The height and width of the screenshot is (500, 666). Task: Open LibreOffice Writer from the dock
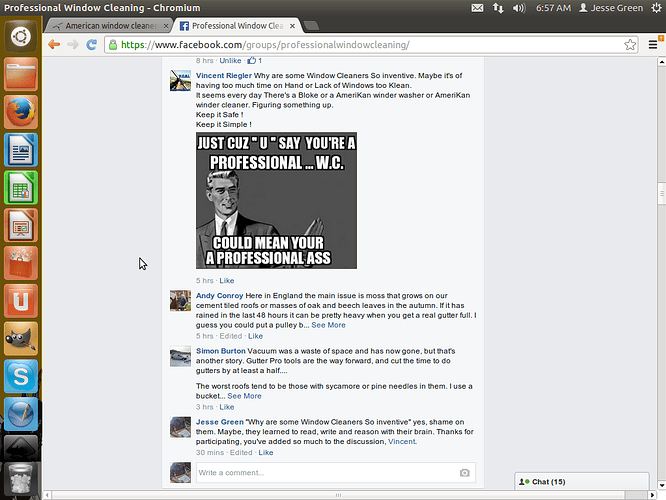point(21,150)
